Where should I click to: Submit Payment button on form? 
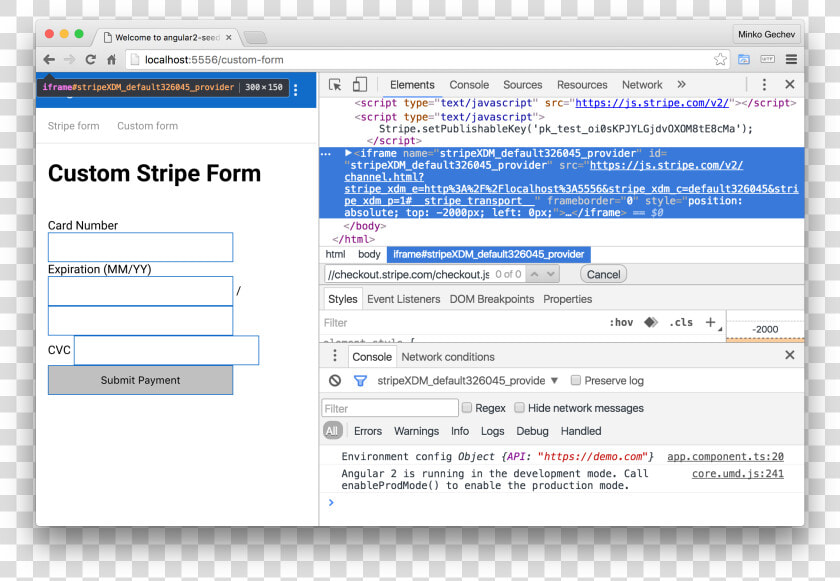(x=140, y=380)
